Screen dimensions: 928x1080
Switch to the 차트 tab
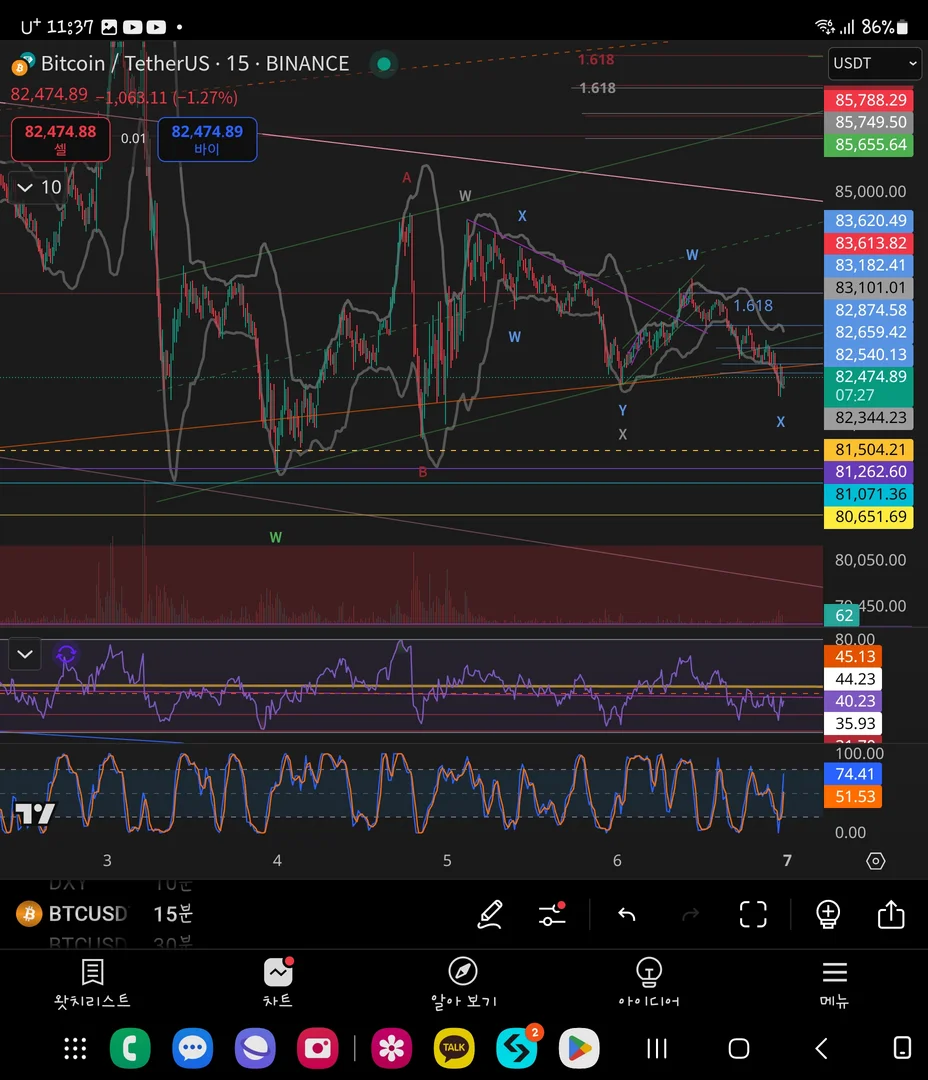pos(278,983)
